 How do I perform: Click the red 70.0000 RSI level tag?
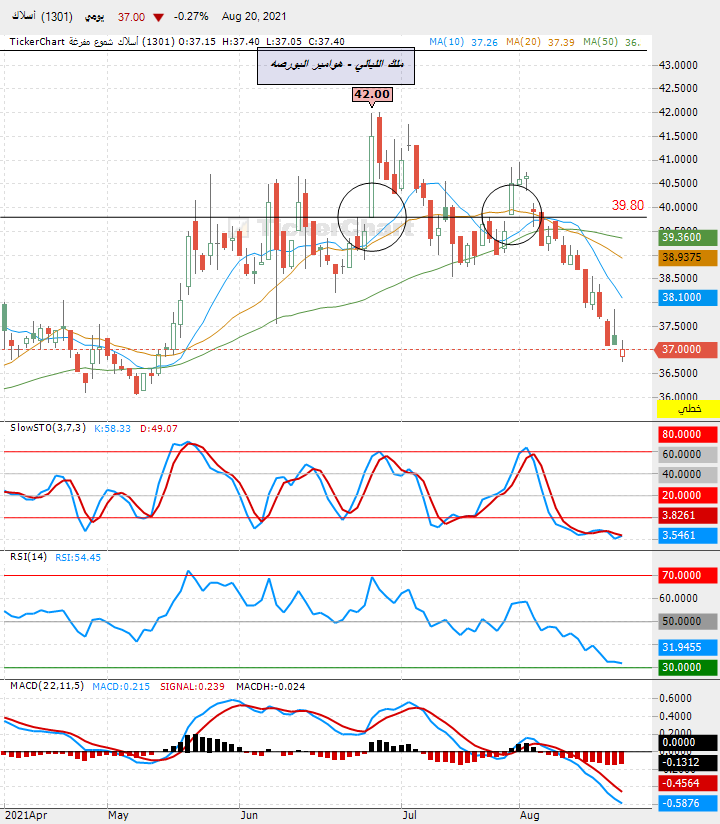[x=687, y=575]
